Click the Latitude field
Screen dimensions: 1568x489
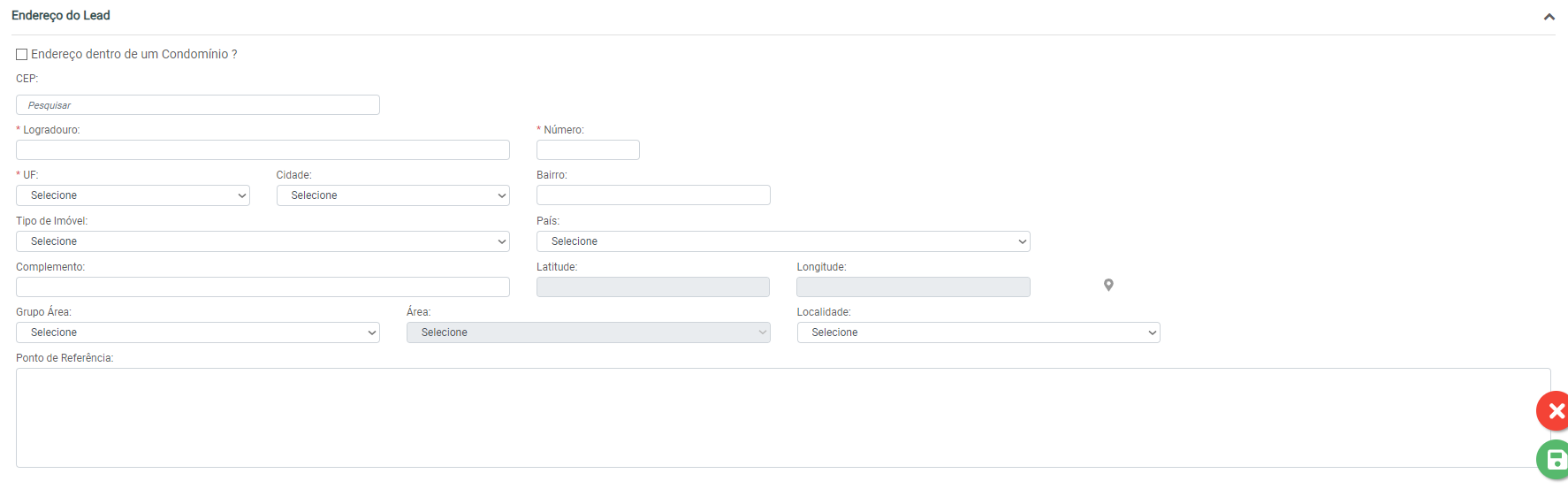click(x=652, y=287)
